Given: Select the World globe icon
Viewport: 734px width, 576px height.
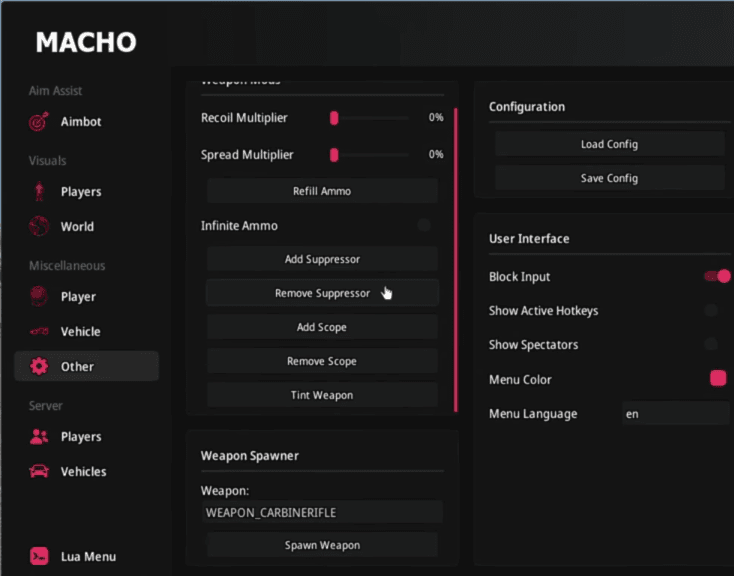Looking at the screenshot, I should click(x=39, y=226).
